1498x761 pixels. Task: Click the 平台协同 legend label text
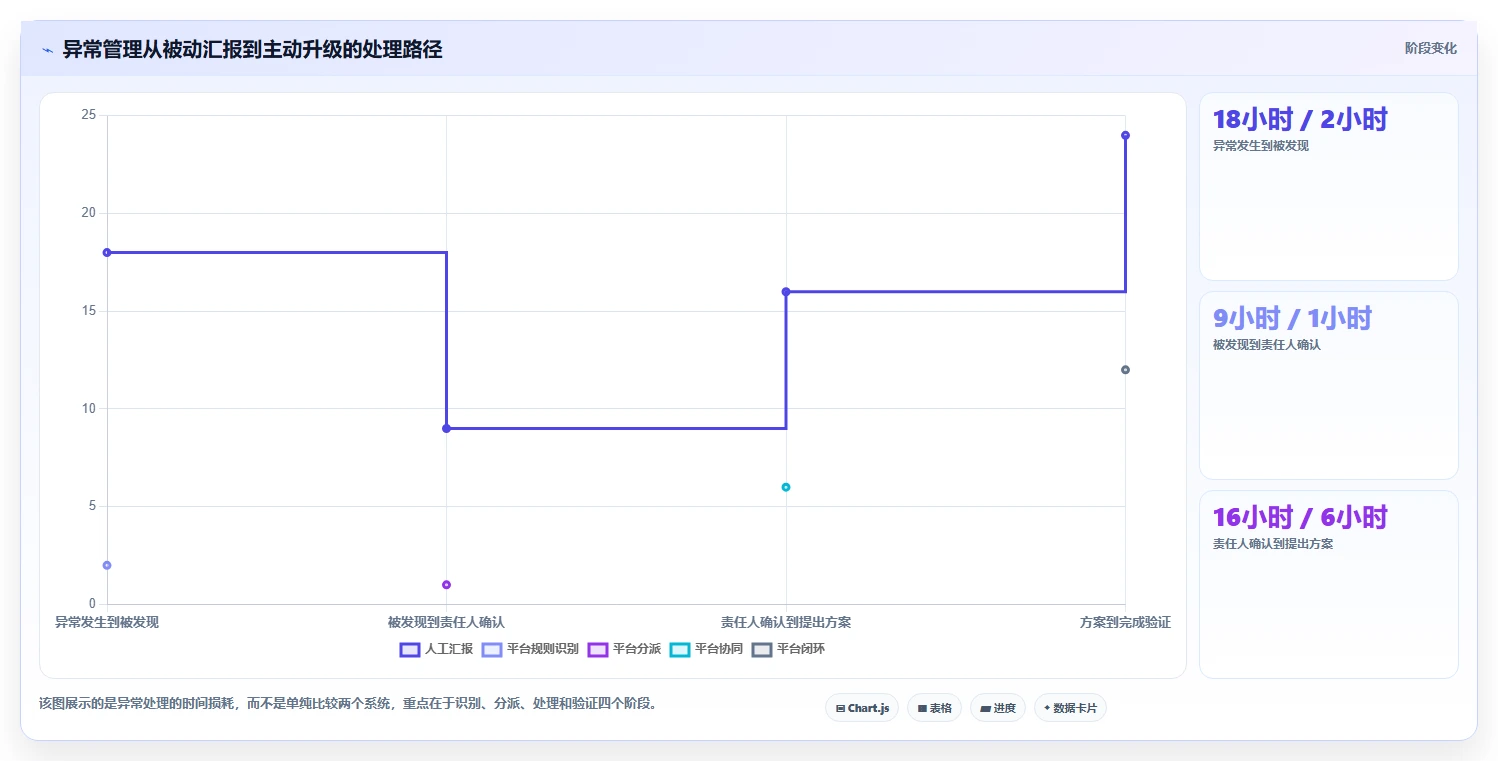click(719, 649)
